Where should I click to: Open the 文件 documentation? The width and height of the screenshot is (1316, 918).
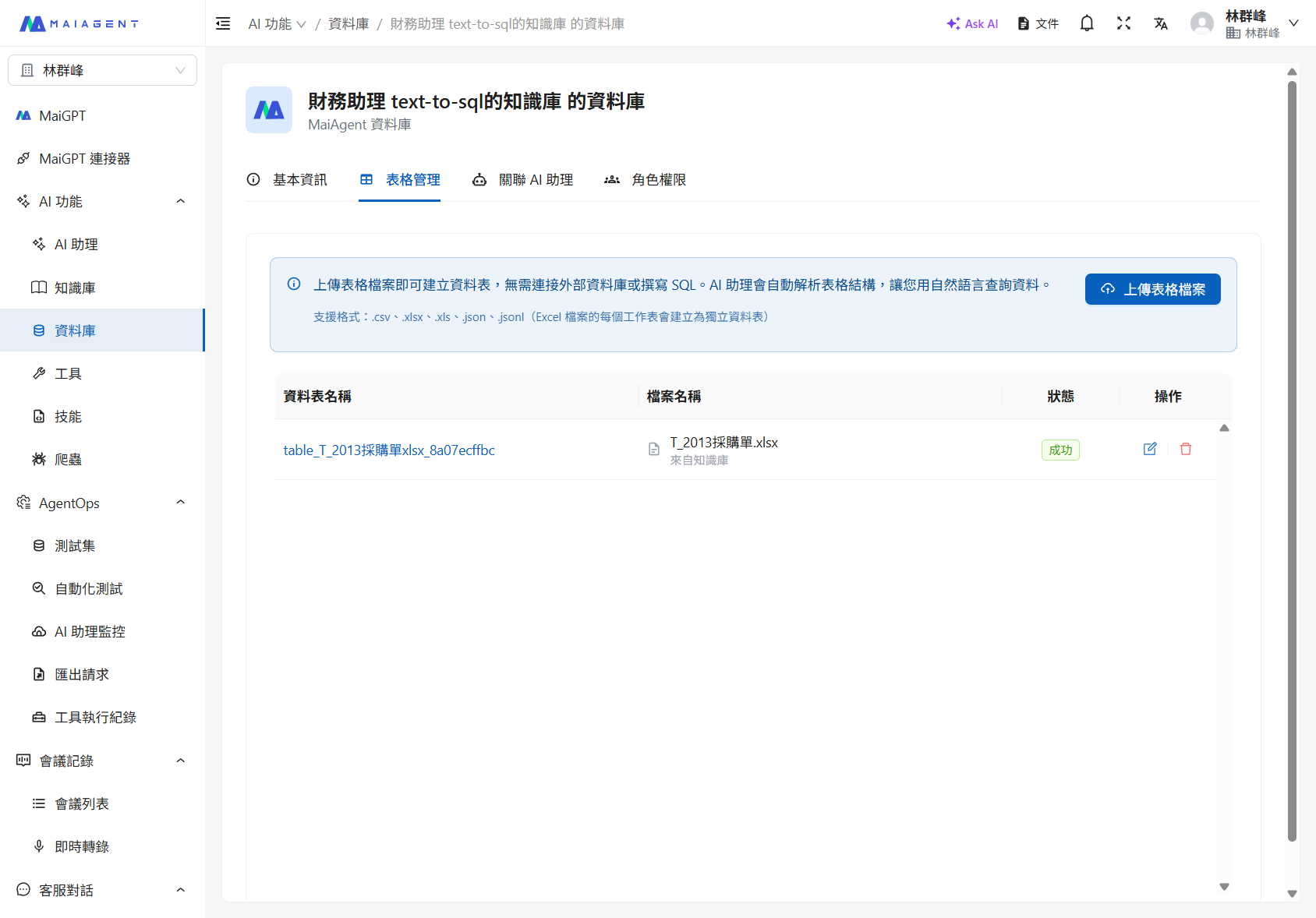(x=1037, y=23)
